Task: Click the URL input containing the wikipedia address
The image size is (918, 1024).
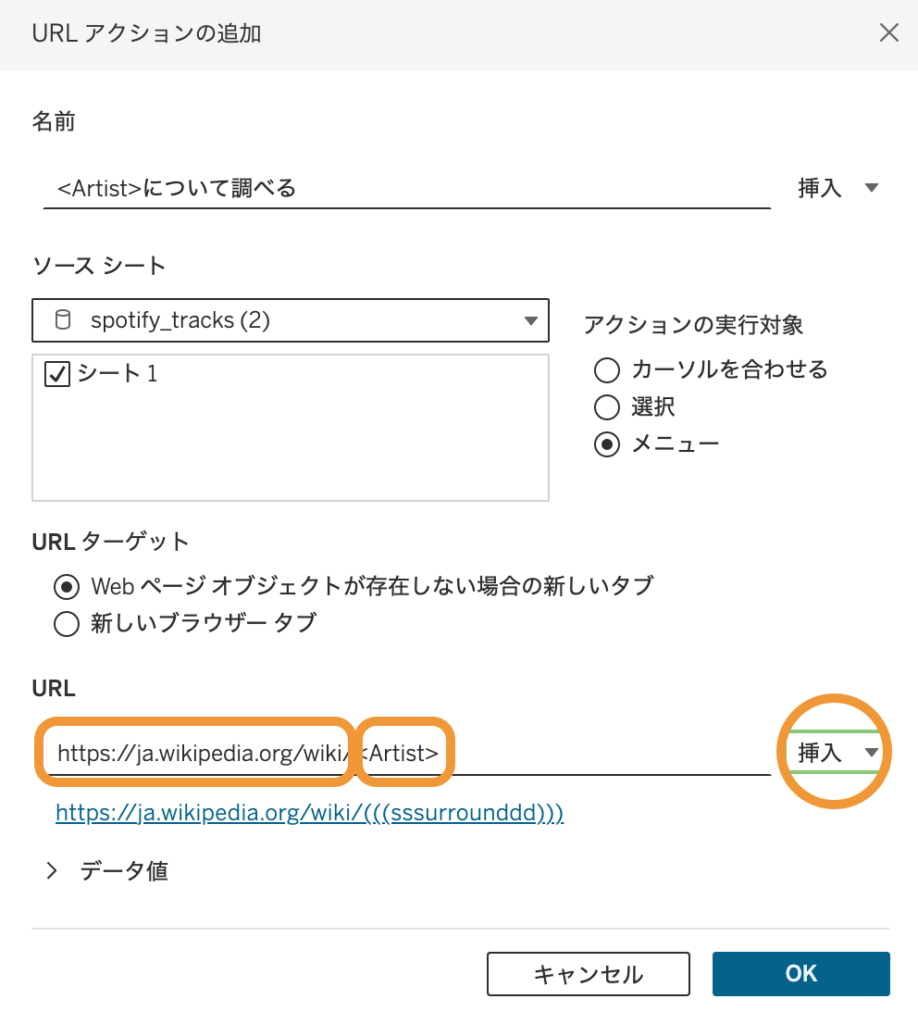Action: point(200,752)
